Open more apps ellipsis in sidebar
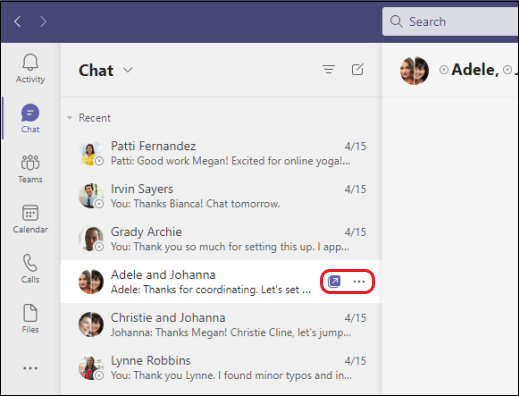This screenshot has width=519, height=396. 30,368
